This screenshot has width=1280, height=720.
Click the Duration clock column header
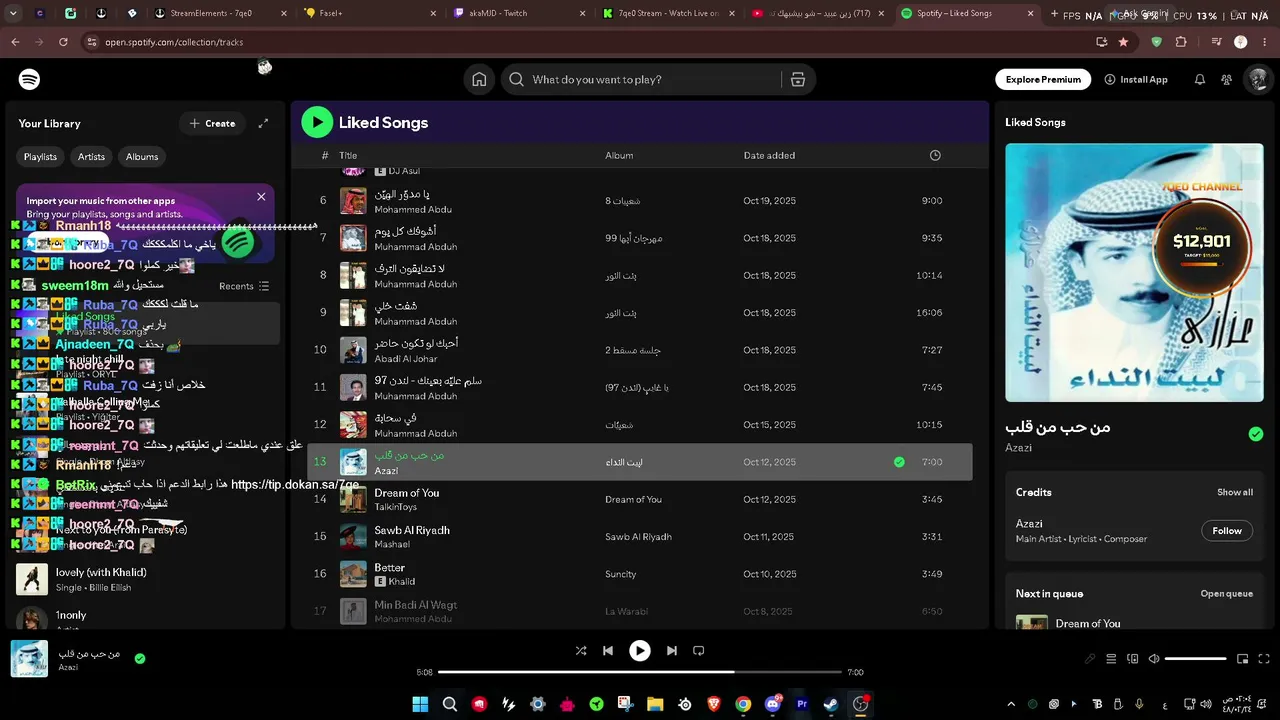tap(935, 155)
